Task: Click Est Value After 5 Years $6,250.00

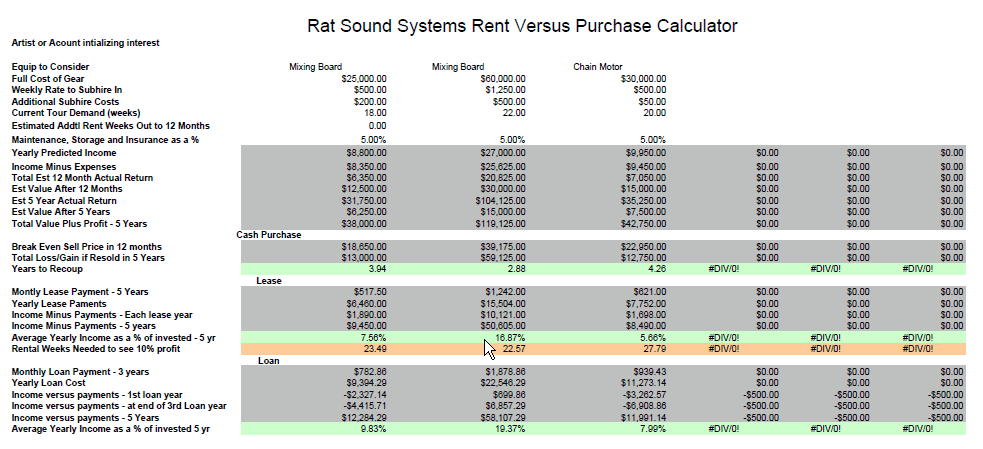Action: click(366, 212)
